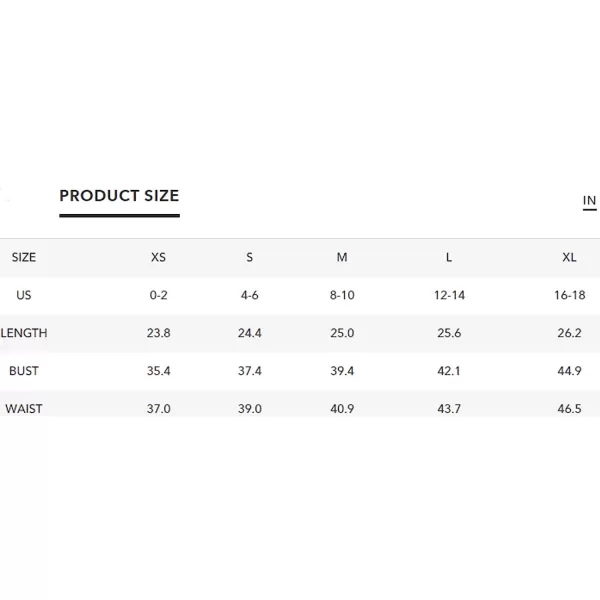This screenshot has width=600, height=600.
Task: Click the 35.4 bust value for XS
Action: (158, 371)
